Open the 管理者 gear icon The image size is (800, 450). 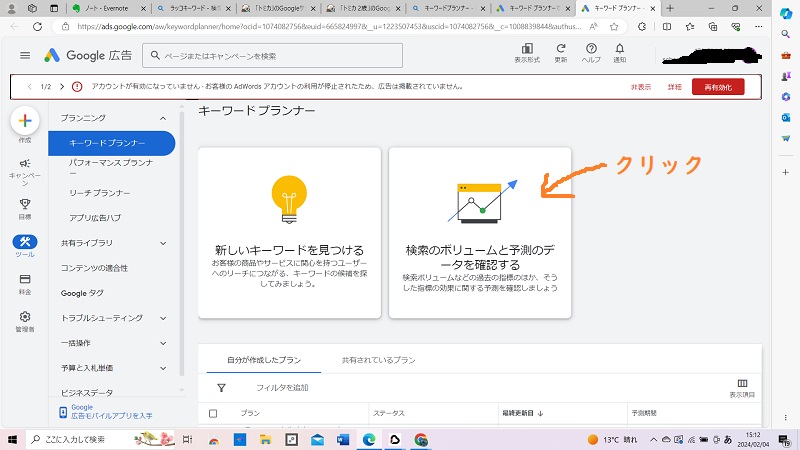(25, 317)
